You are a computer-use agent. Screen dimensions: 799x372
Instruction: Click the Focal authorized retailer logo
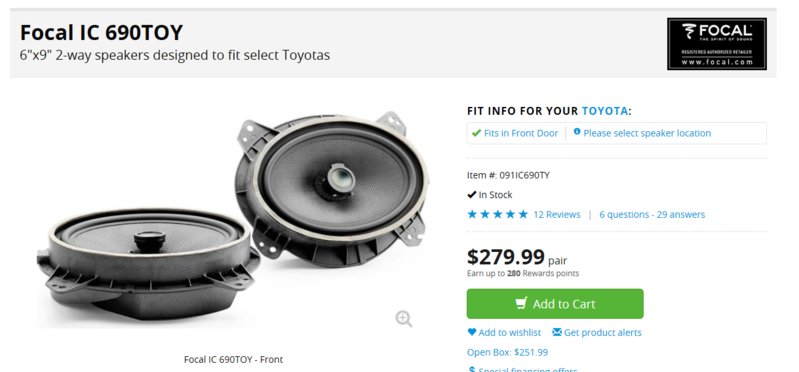[716, 44]
